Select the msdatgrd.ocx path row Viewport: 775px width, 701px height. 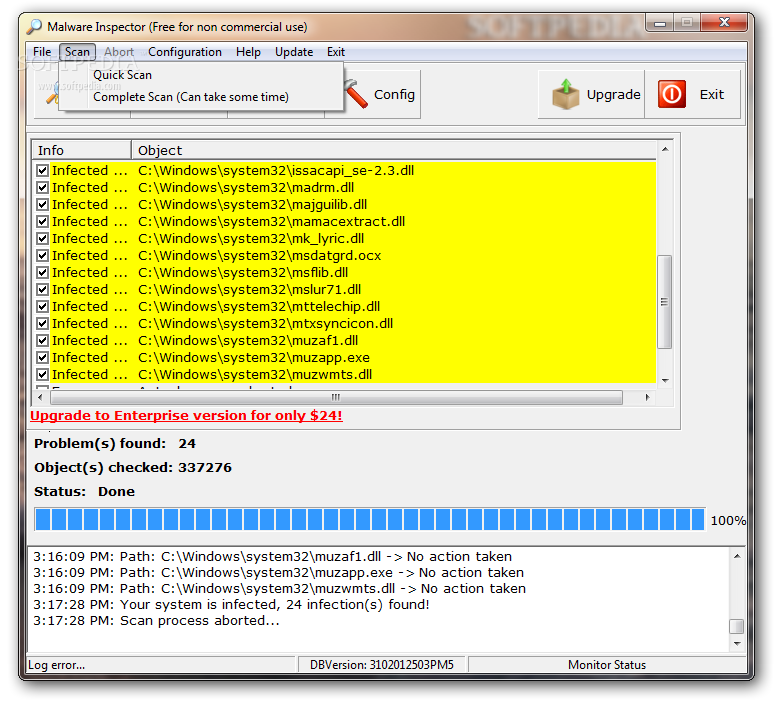(x=344, y=256)
